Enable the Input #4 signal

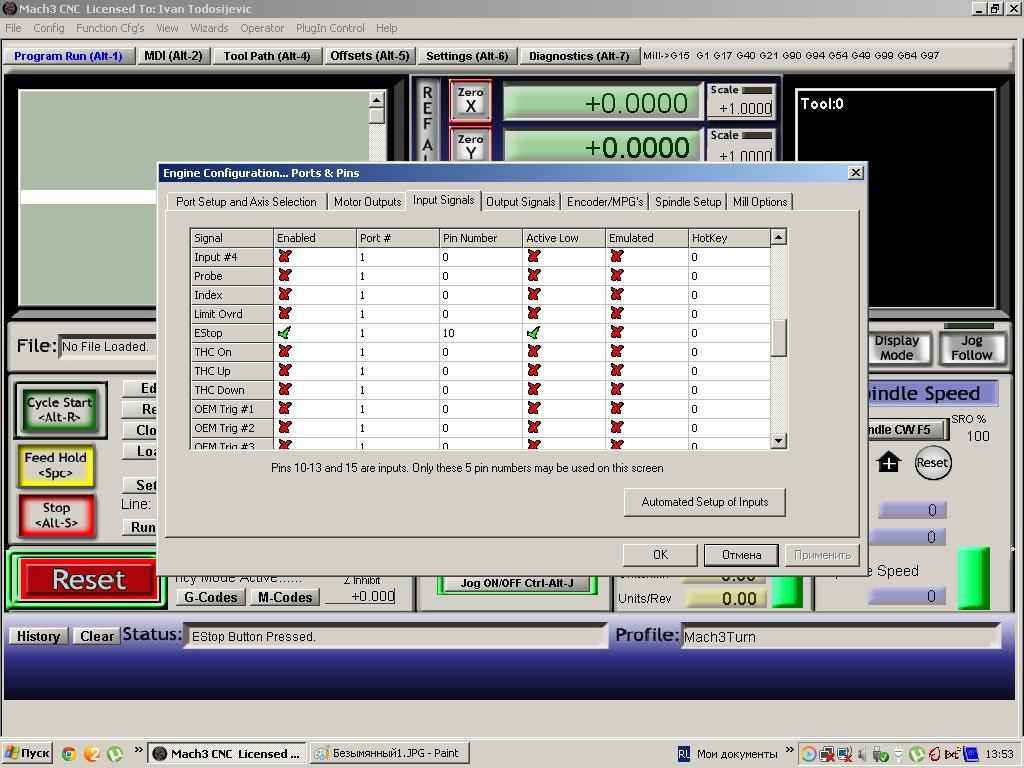285,257
